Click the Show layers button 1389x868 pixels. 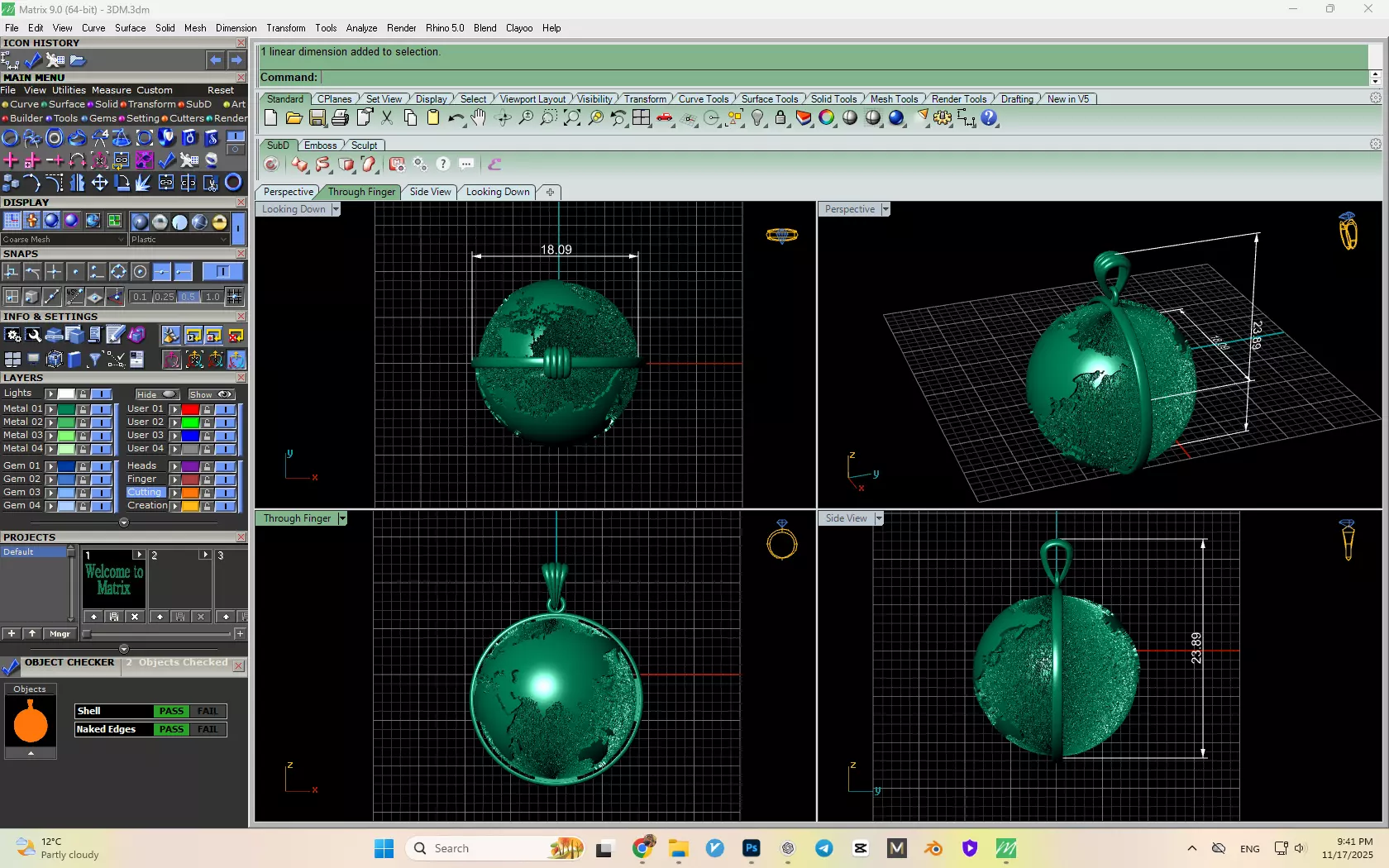pos(212,394)
